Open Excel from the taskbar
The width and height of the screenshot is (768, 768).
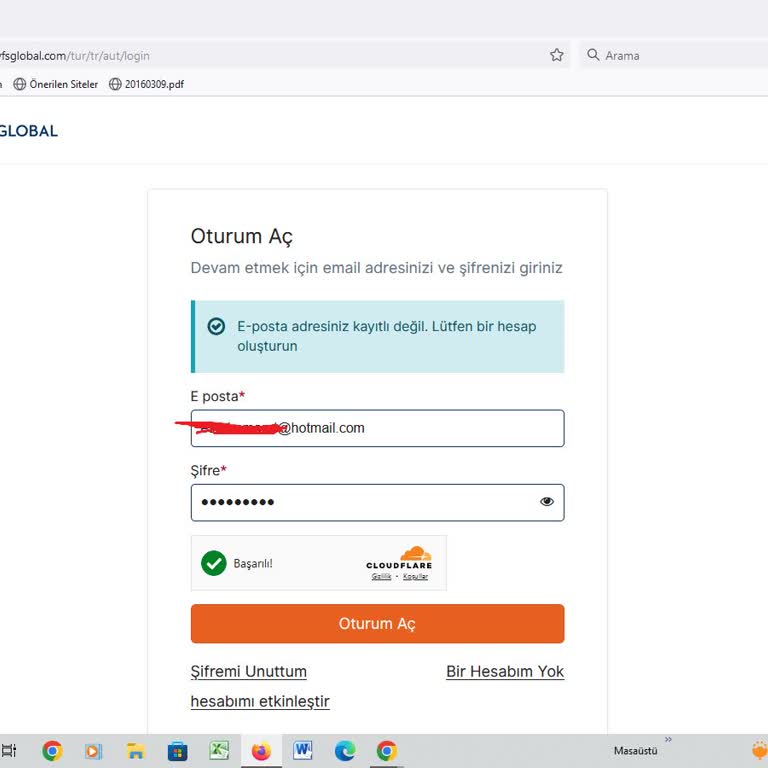click(219, 750)
